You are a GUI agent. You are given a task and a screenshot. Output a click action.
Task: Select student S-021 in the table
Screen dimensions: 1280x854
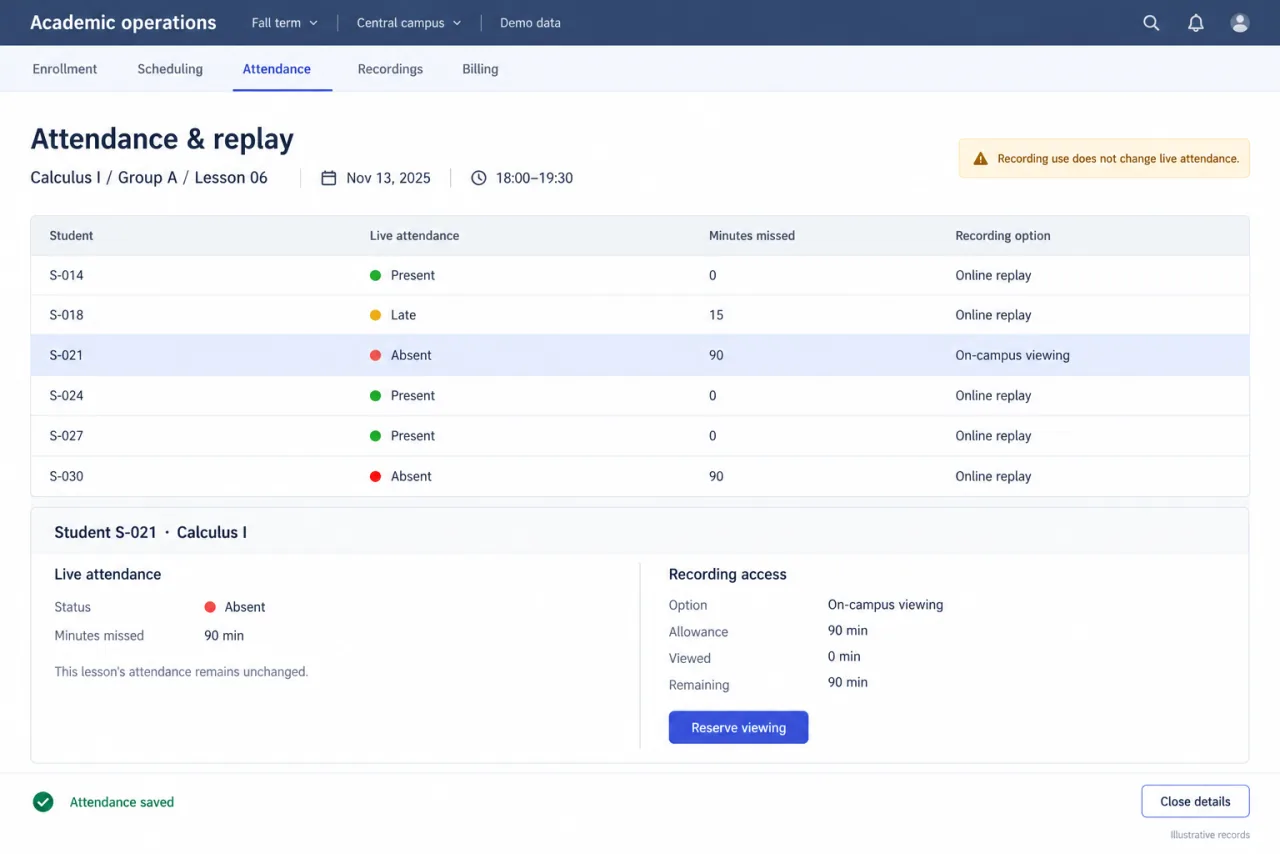click(640, 355)
